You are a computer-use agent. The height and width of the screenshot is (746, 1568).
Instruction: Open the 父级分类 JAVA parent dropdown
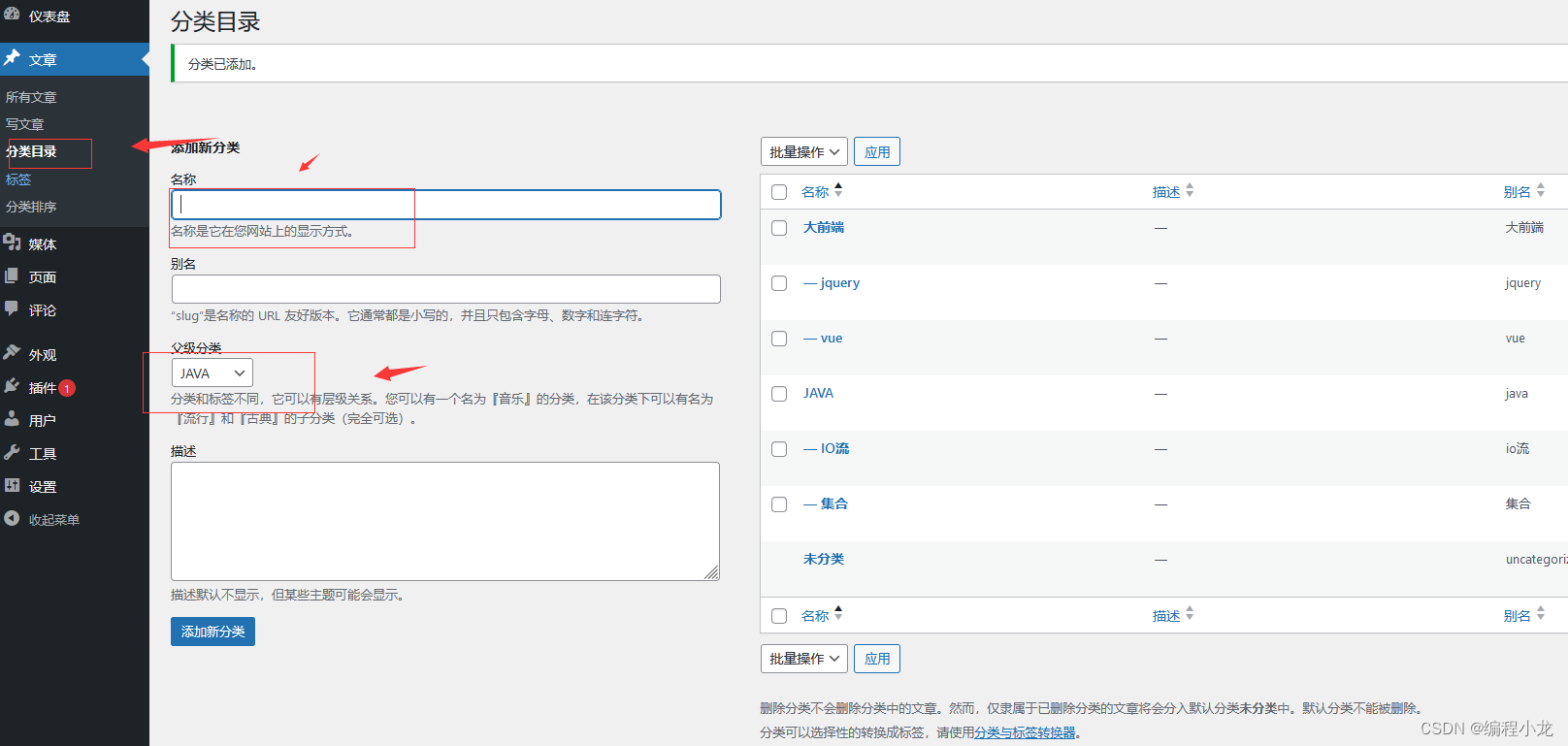[x=212, y=373]
